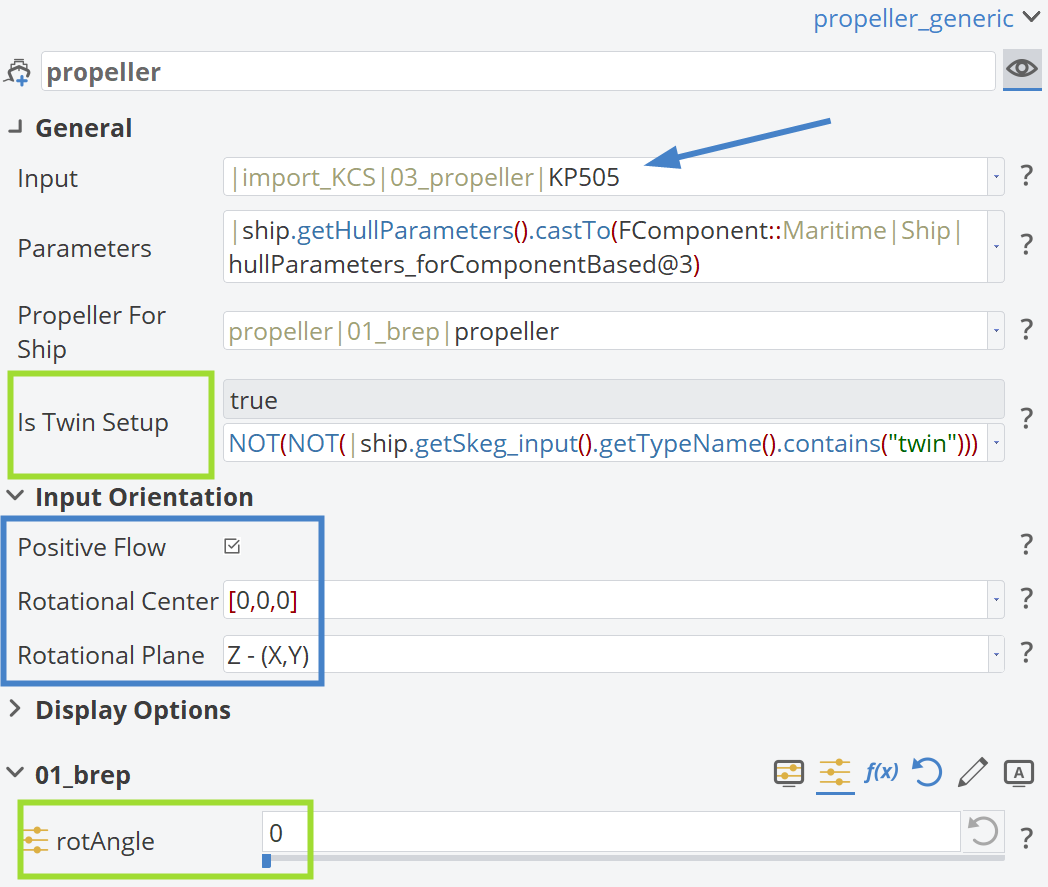Collapse the Input Orientation section
Viewport: 1048px width, 887px height.
15,497
